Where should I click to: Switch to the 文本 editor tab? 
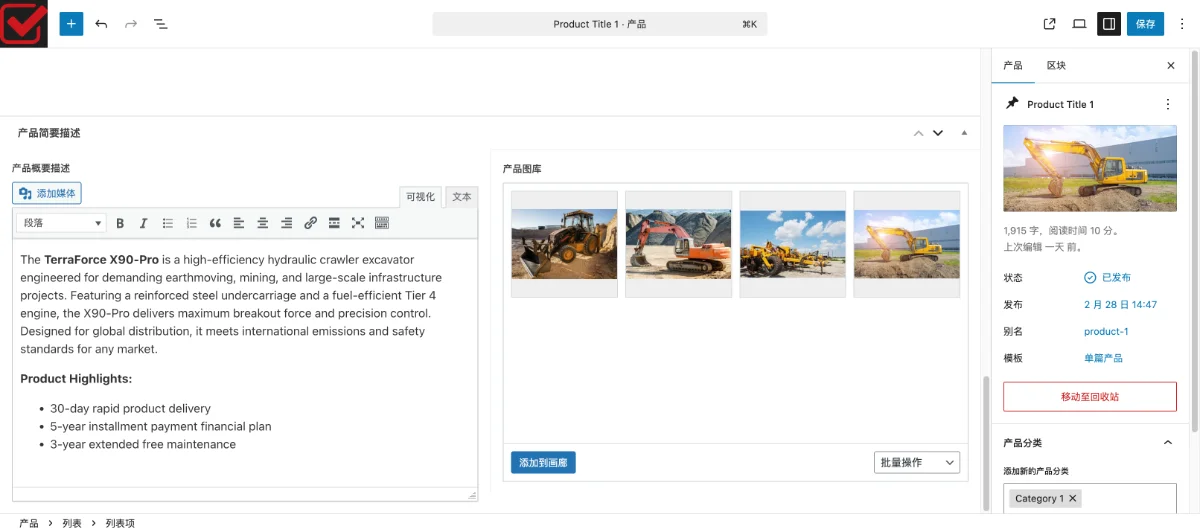[x=461, y=197]
